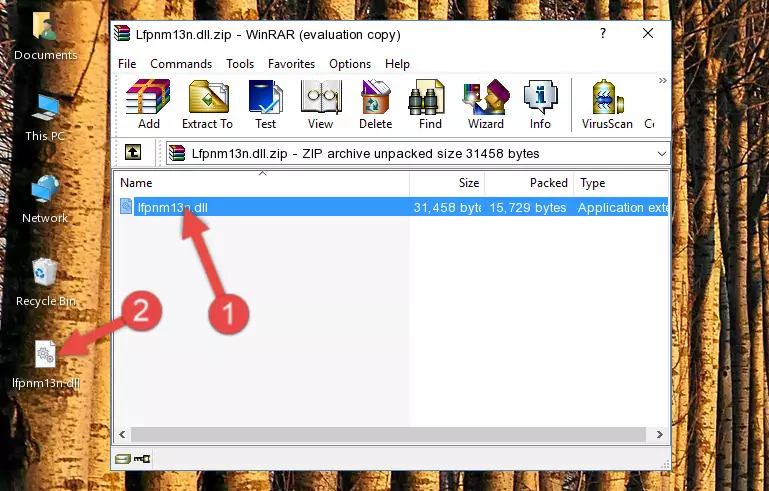This screenshot has height=491, width=769.
Task: Click the Extract To toolbar icon
Action: point(207,104)
